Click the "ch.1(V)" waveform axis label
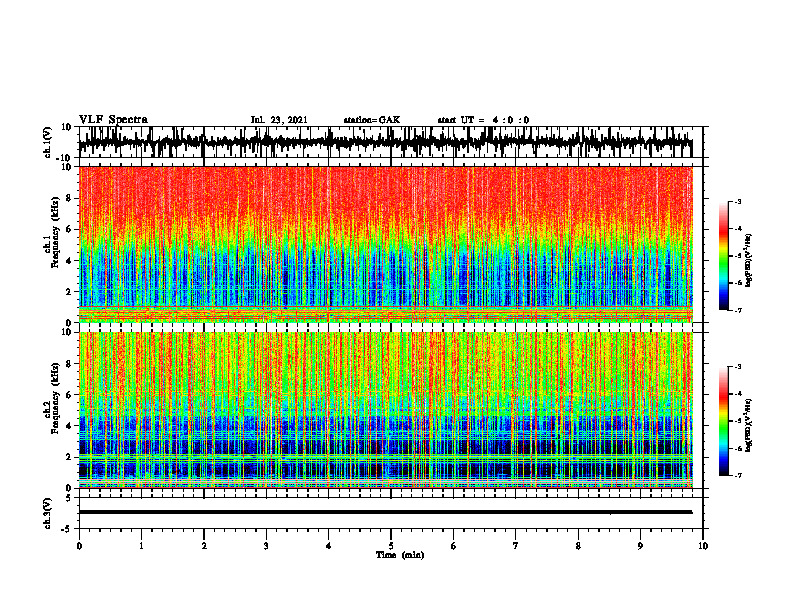This screenshot has width=792, height=612. coord(48,142)
